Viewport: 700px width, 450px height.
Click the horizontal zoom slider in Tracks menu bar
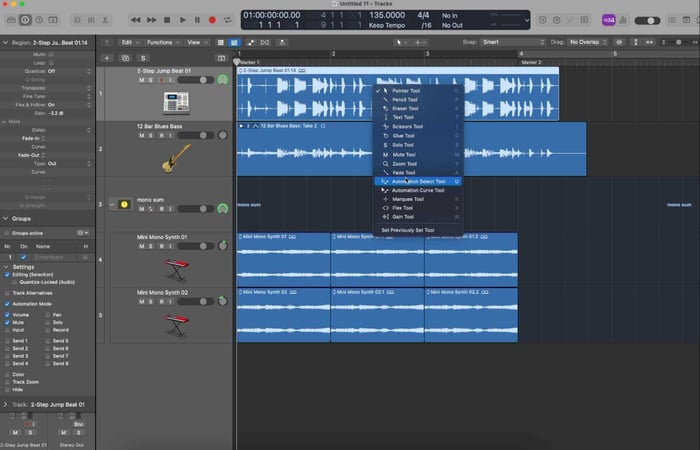(x=679, y=42)
